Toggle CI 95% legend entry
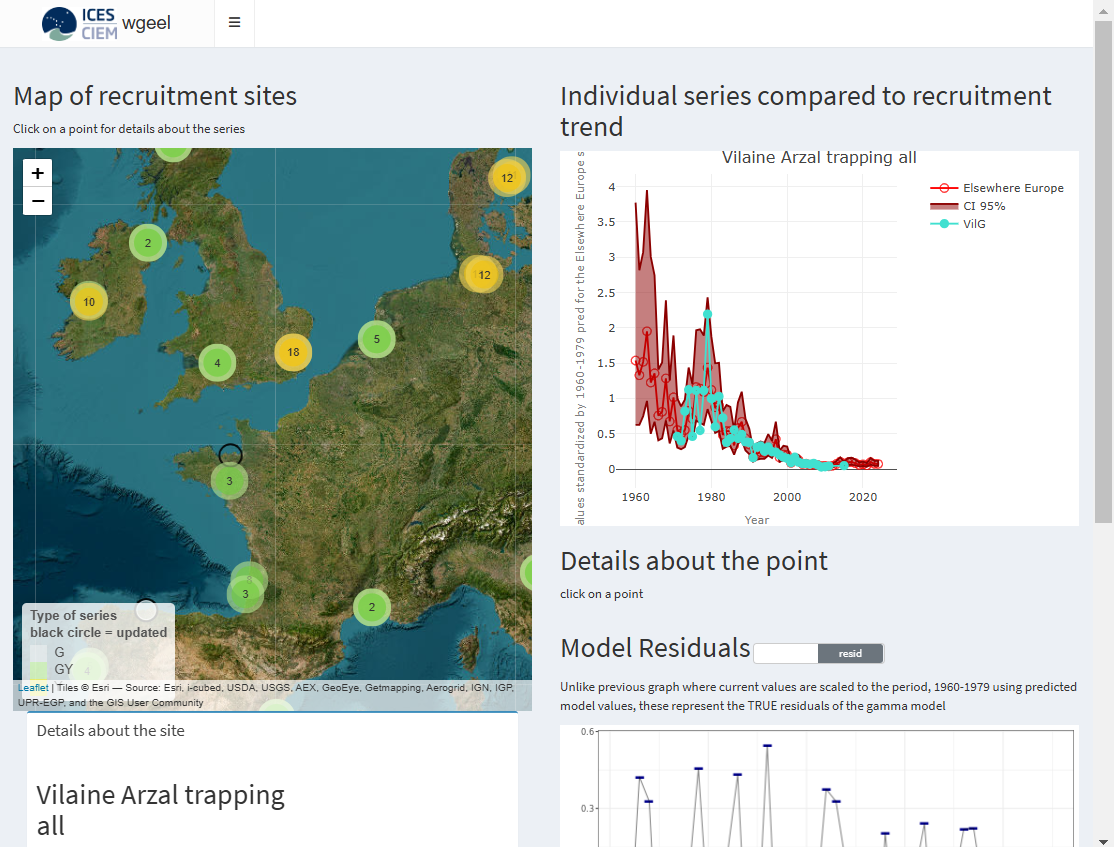This screenshot has width=1114, height=847. coord(983,206)
